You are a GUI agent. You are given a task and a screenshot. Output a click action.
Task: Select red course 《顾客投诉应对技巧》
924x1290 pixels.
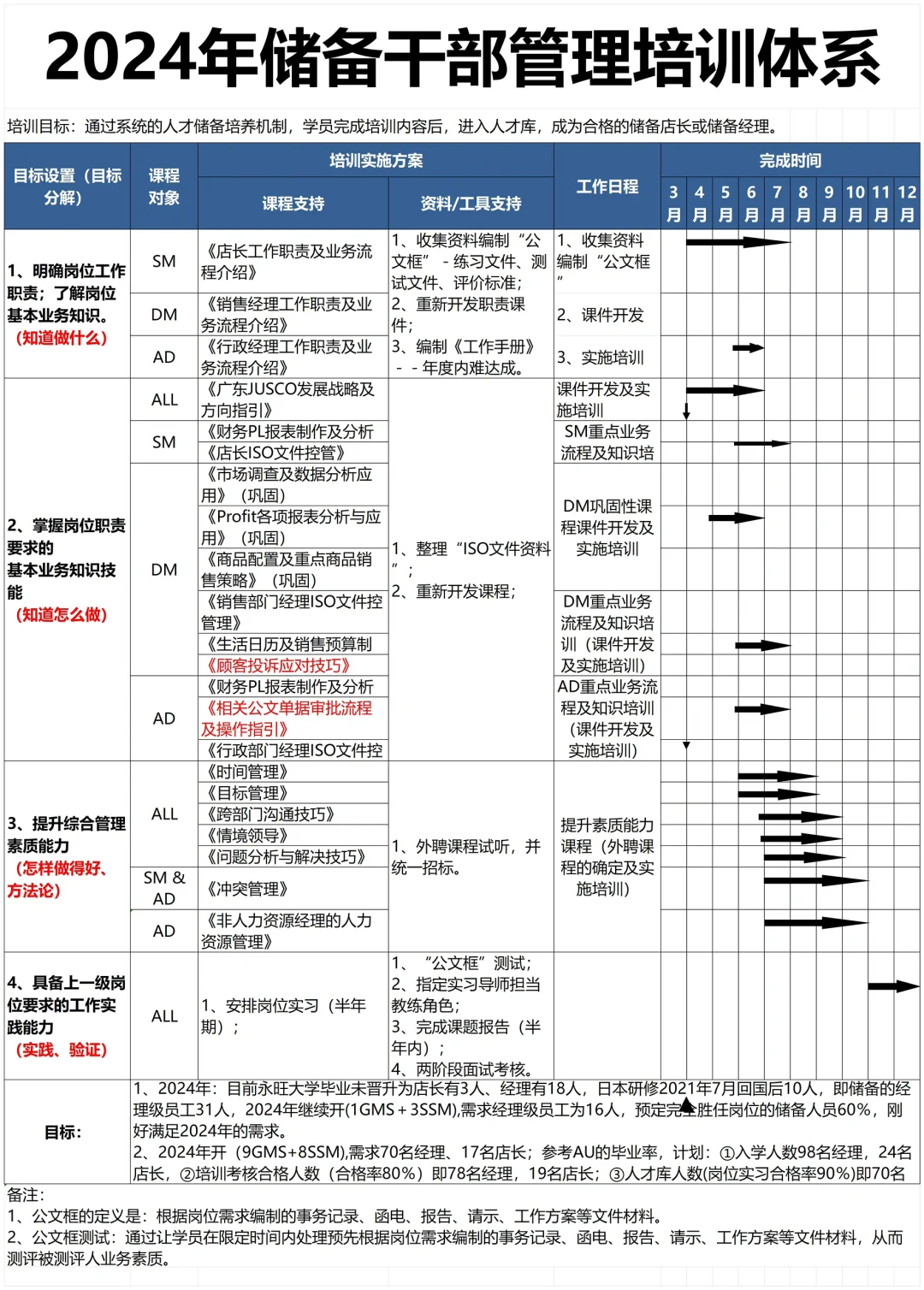pos(293,666)
